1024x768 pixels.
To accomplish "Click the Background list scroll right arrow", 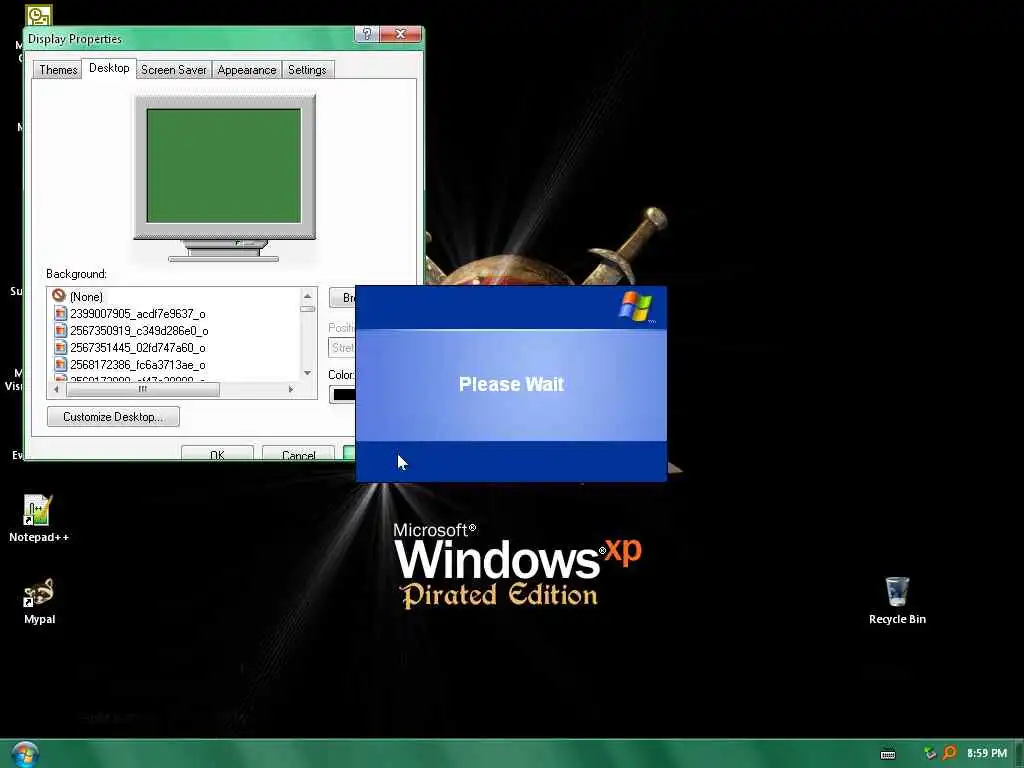I will click(291, 389).
